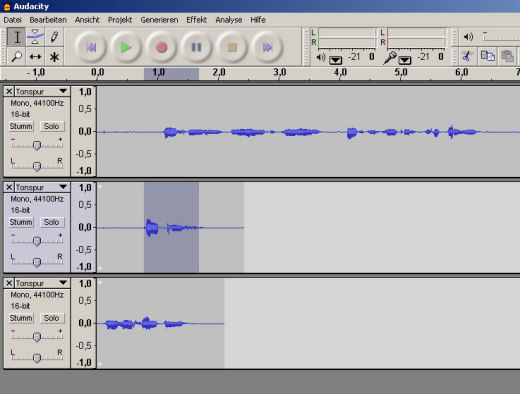Click the output speaker volume icon
This screenshot has height=394, width=520.
(x=468, y=36)
